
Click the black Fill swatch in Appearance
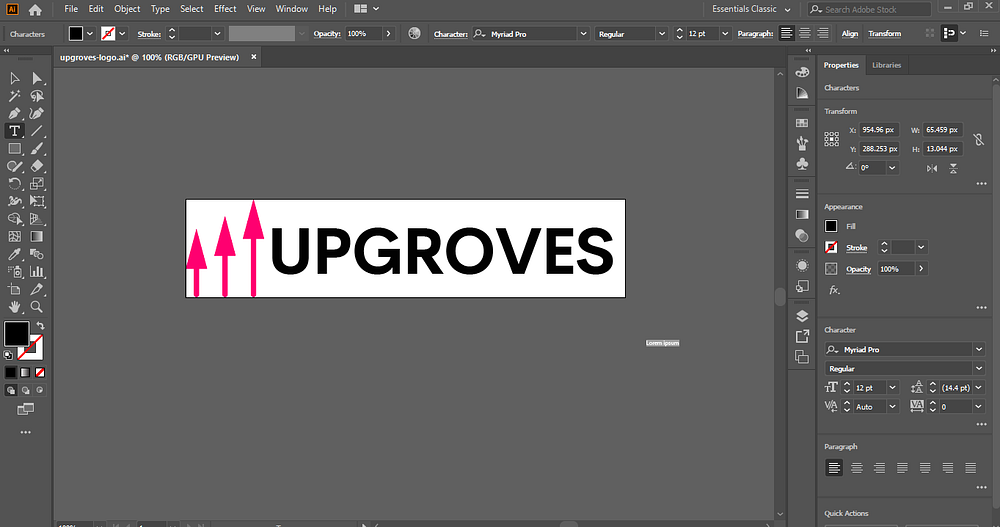pyautogui.click(x=831, y=226)
